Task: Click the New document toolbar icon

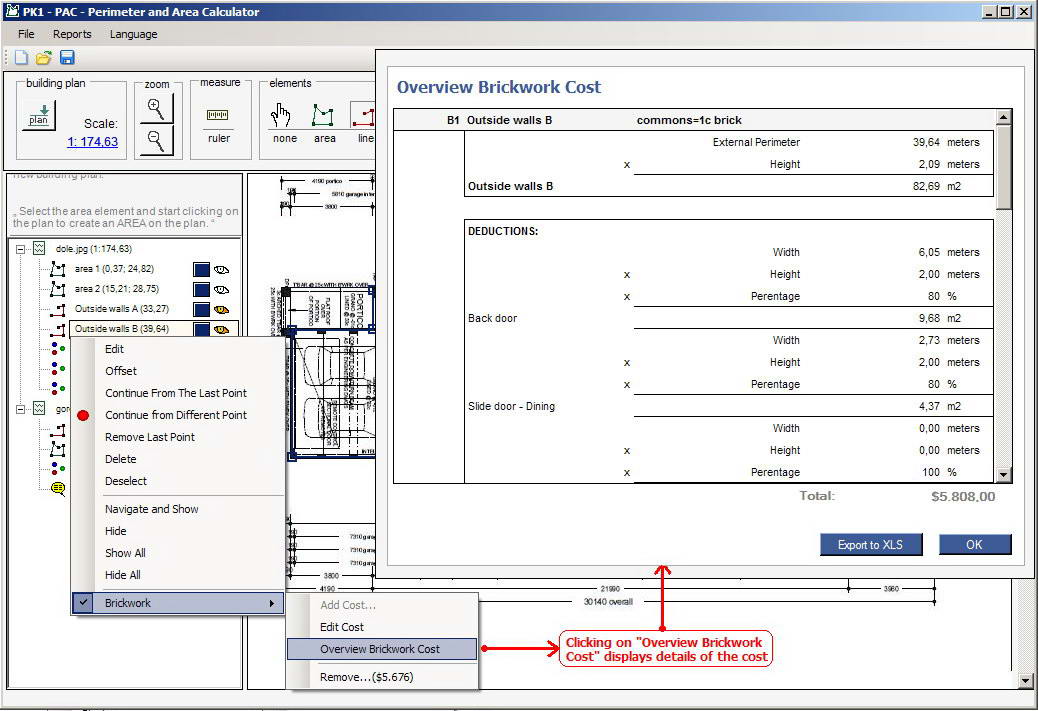Action: click(x=21, y=58)
